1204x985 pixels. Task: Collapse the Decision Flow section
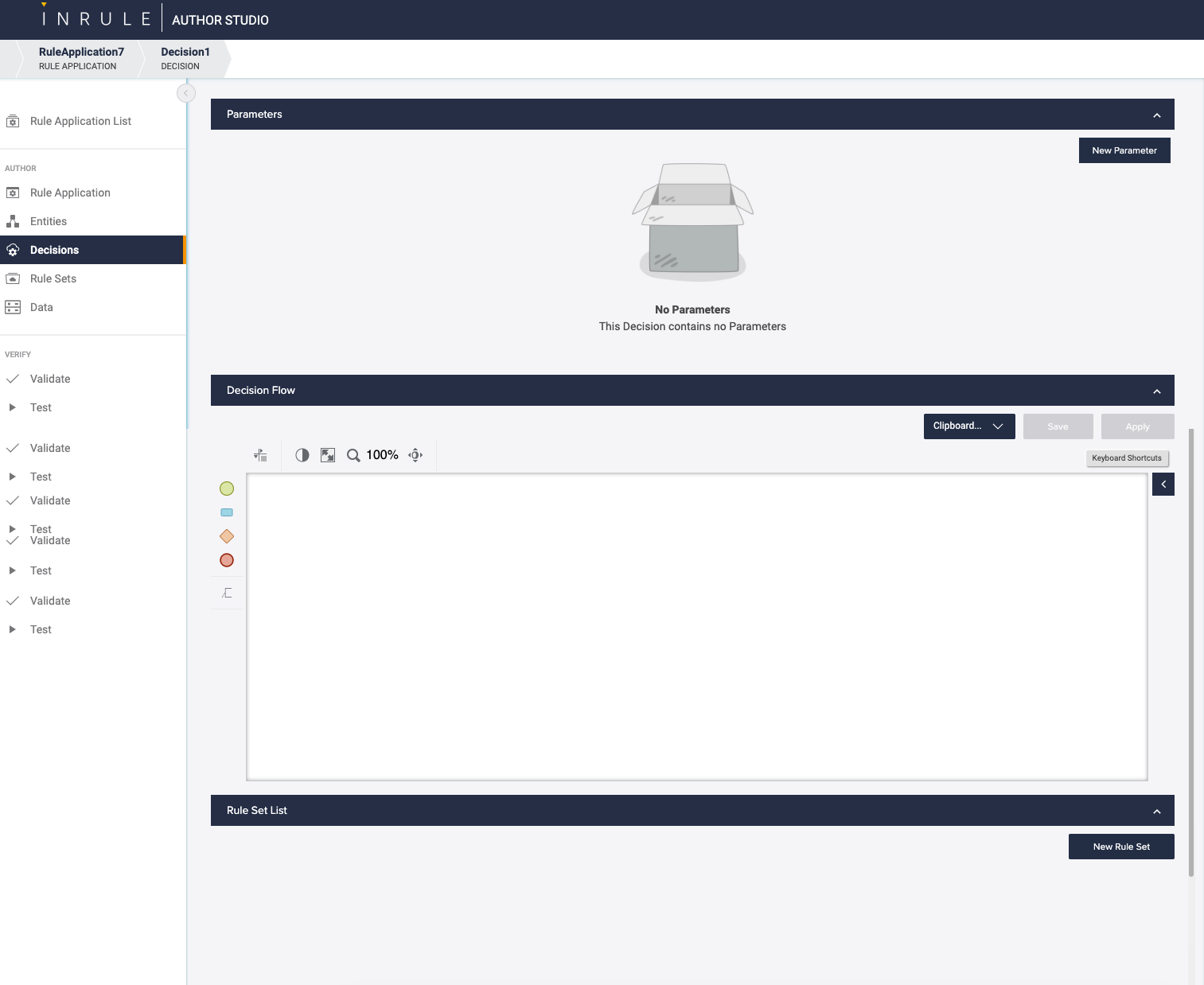point(1156,391)
